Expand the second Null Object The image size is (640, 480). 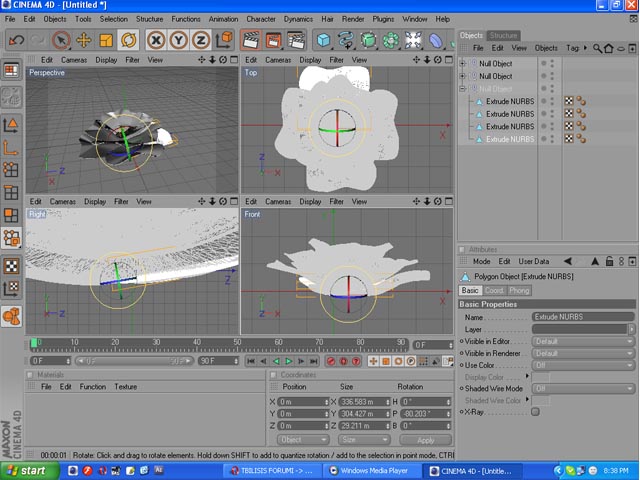[x=462, y=76]
